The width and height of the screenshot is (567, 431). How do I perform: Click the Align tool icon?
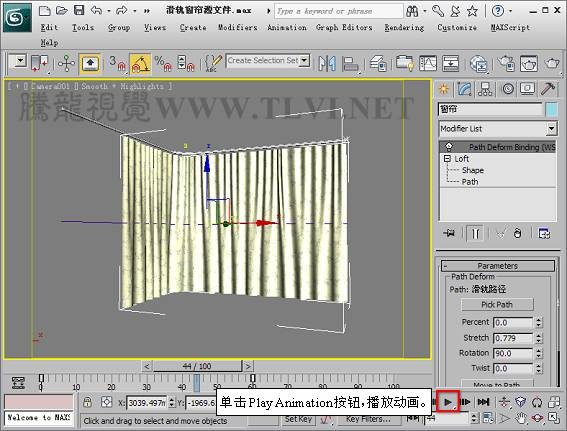click(350, 64)
